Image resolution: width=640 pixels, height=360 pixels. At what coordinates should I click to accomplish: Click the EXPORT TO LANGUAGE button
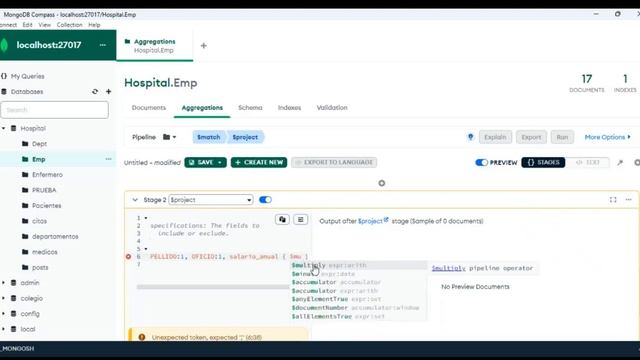(334, 162)
